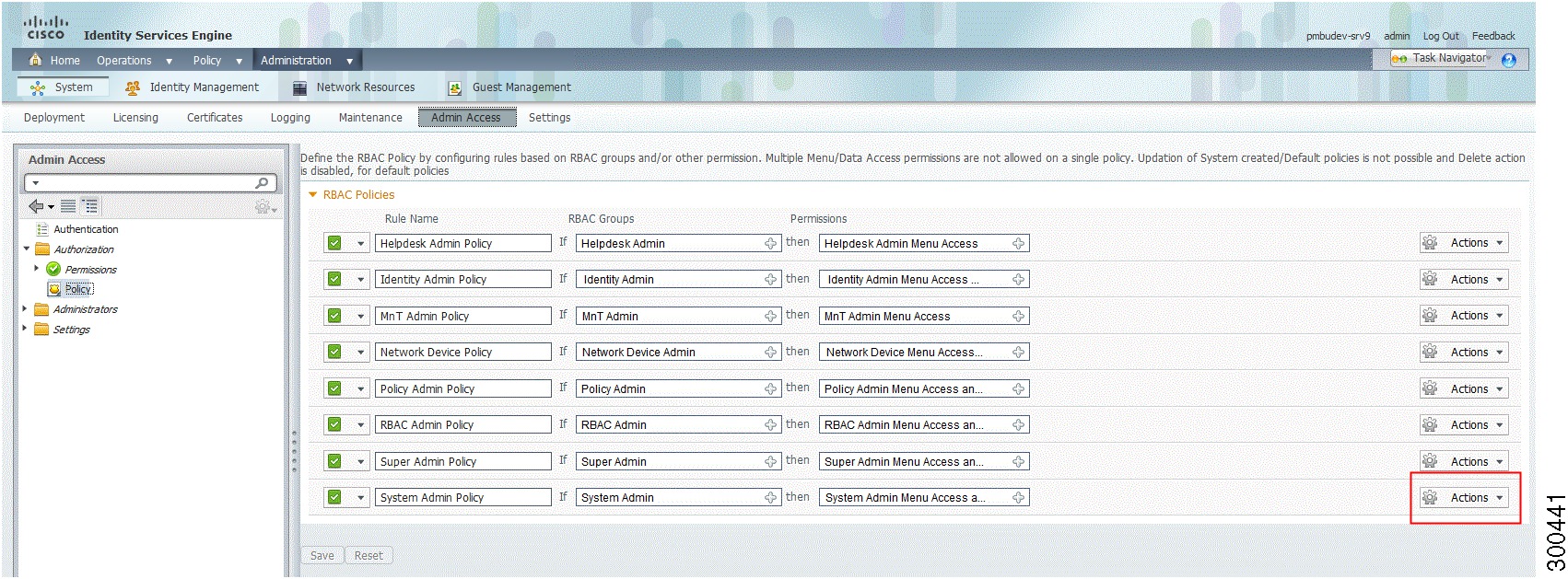Click the plus icon beside RBAC Admin Menu Access
The height and width of the screenshot is (579, 1568).
coord(1018,425)
